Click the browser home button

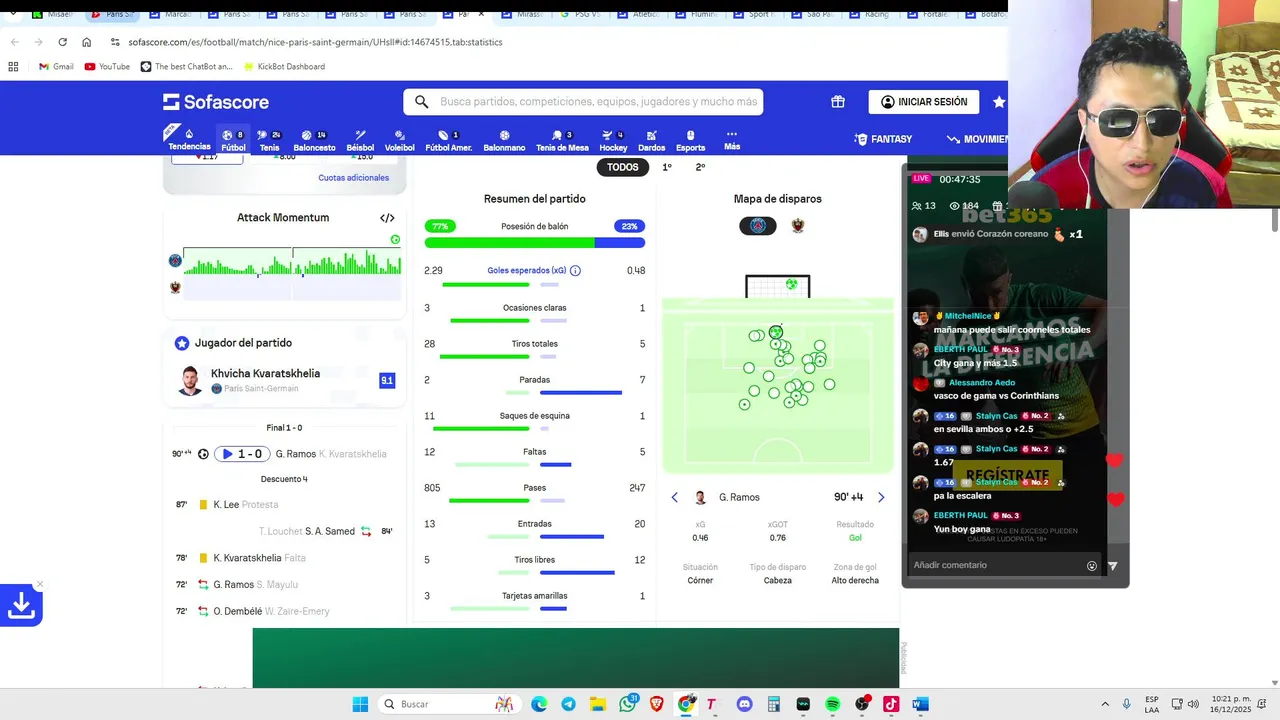[x=86, y=42]
